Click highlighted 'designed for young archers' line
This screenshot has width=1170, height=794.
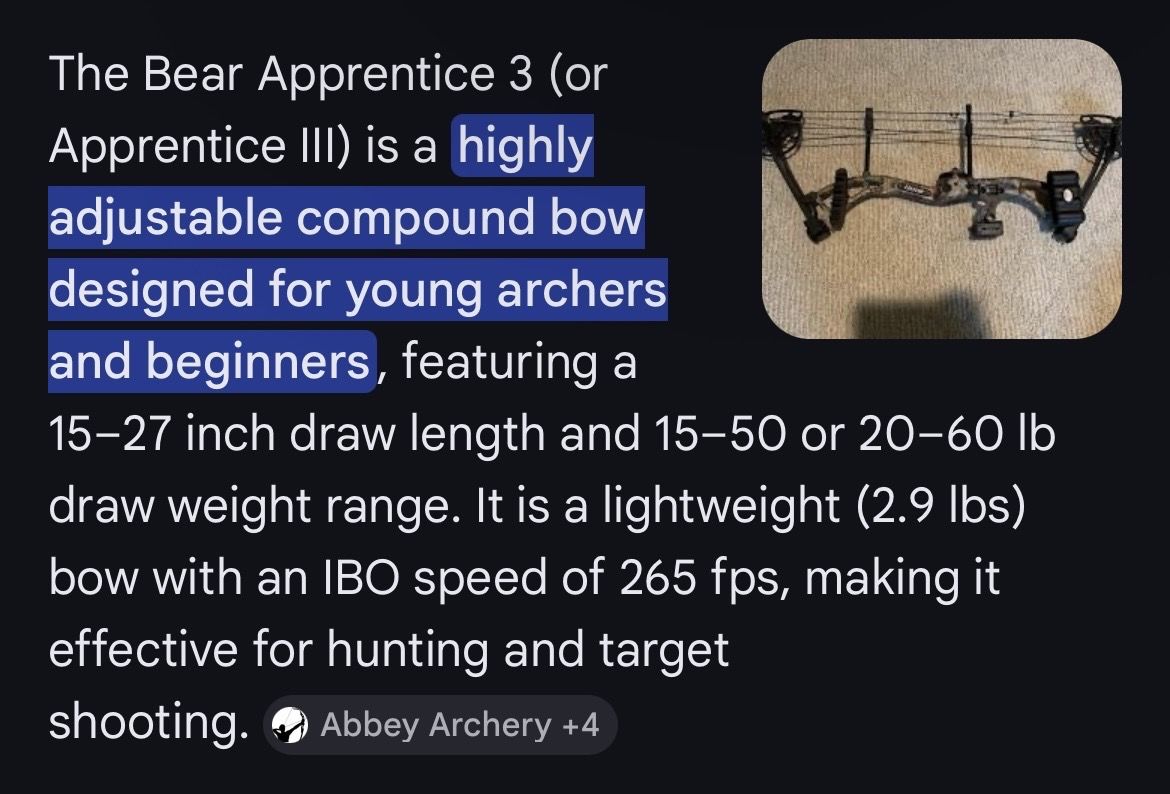(357, 290)
